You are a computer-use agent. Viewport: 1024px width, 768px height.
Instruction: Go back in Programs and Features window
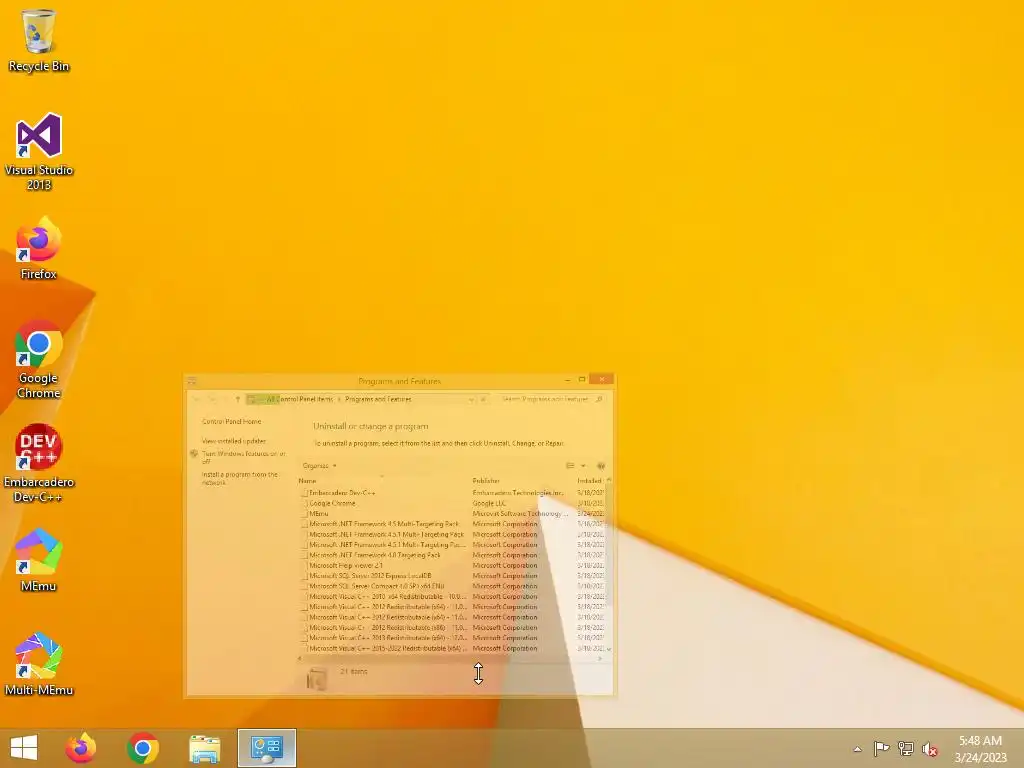(198, 399)
